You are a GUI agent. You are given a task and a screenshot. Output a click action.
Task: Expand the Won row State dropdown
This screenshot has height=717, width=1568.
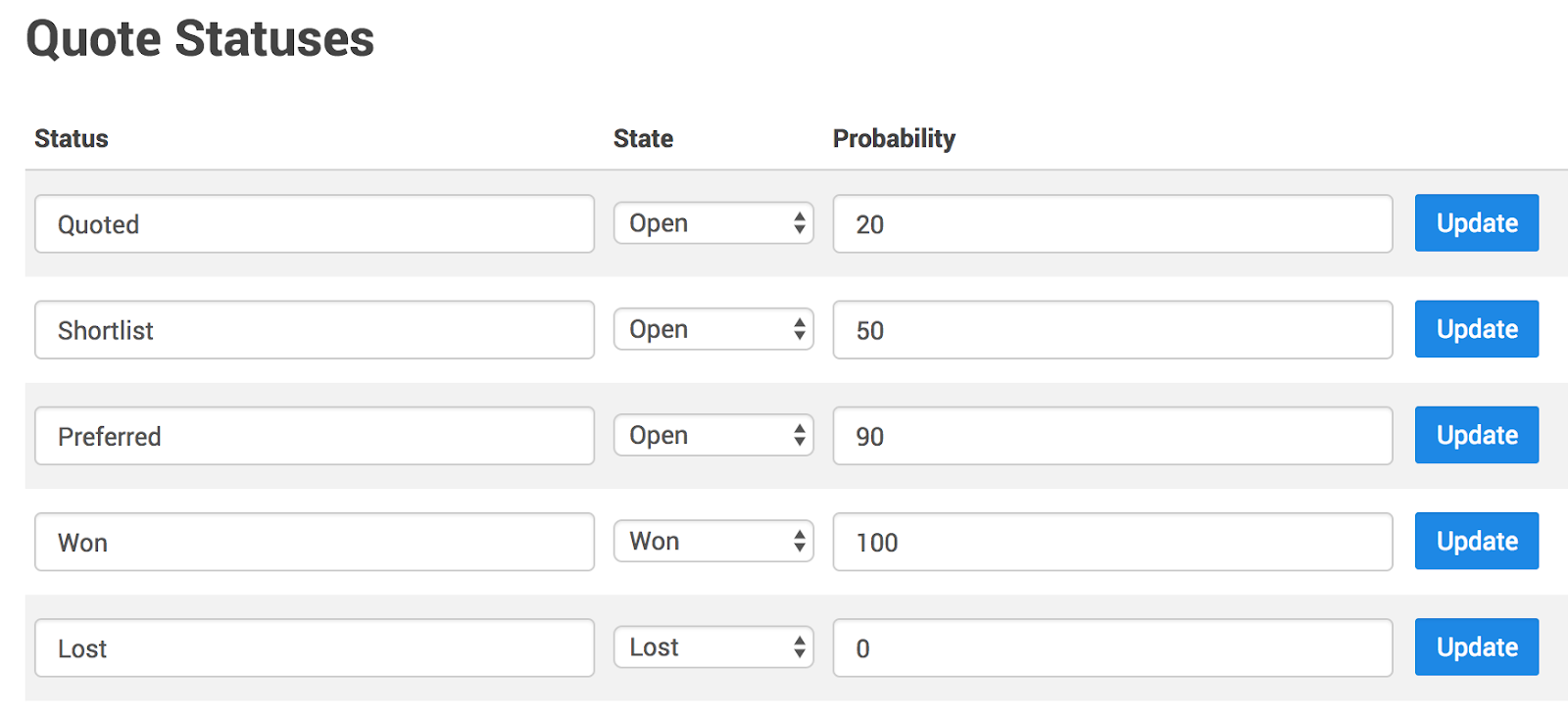[713, 541]
